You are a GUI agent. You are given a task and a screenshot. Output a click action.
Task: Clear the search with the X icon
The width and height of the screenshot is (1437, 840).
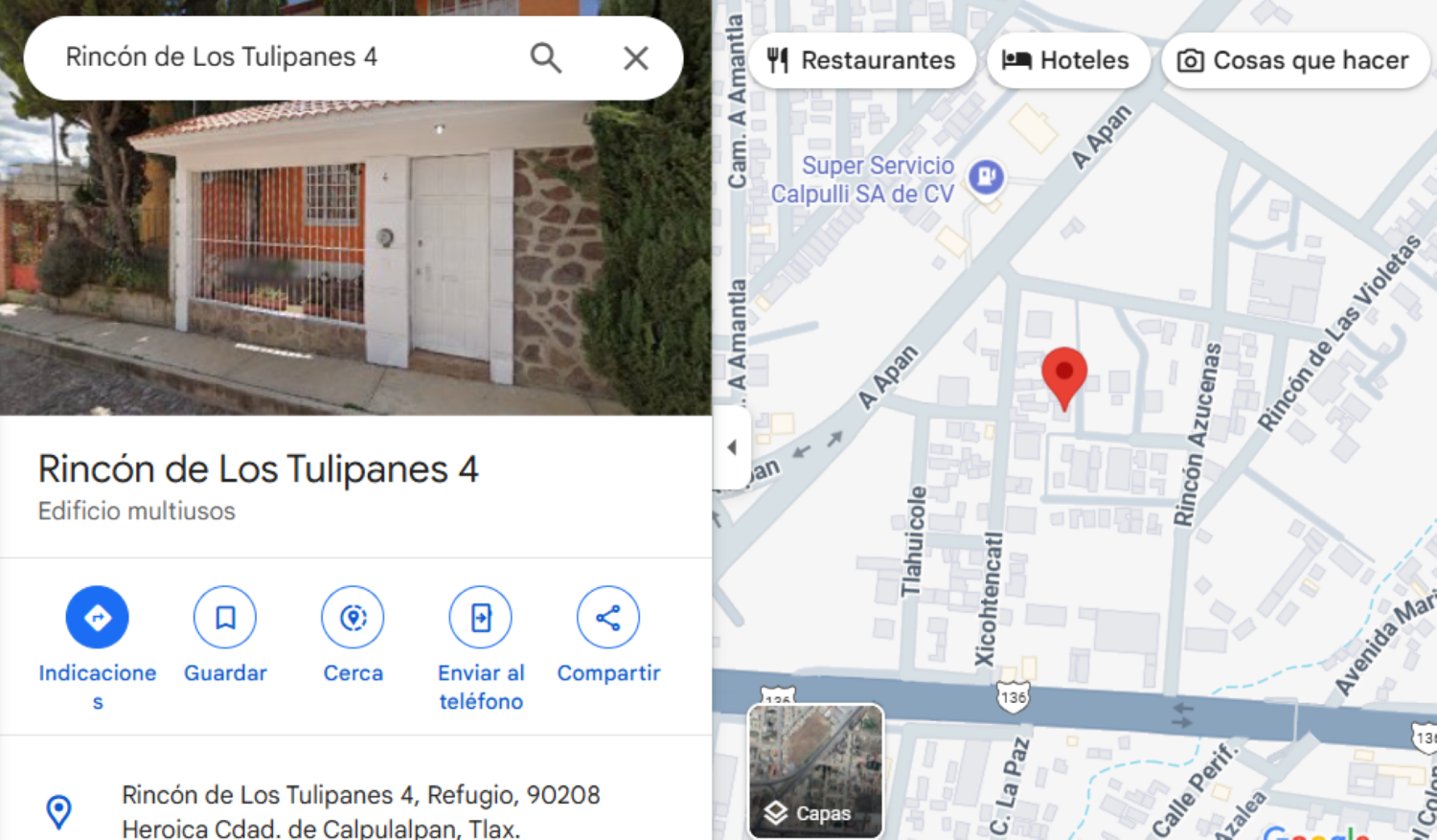pyautogui.click(x=636, y=57)
